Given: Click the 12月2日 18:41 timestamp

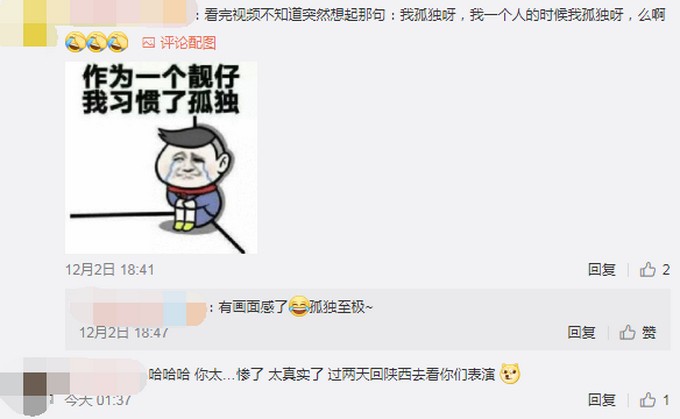Looking at the screenshot, I should (x=110, y=269).
